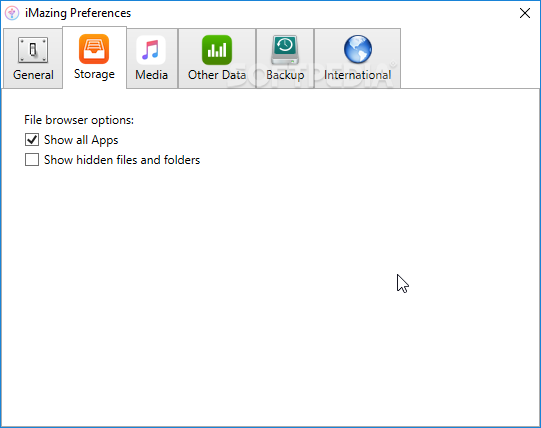Switch to the General tab label
Screen dimensions: 541x428
[33, 75]
